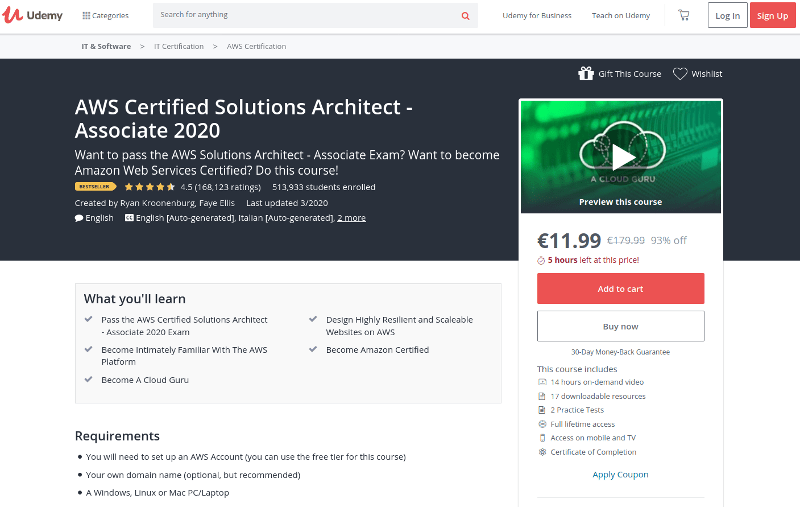Viewport: 800px width, 507px height.
Task: Click checkmark beside Become A Cloud Guru
Action: 88,379
